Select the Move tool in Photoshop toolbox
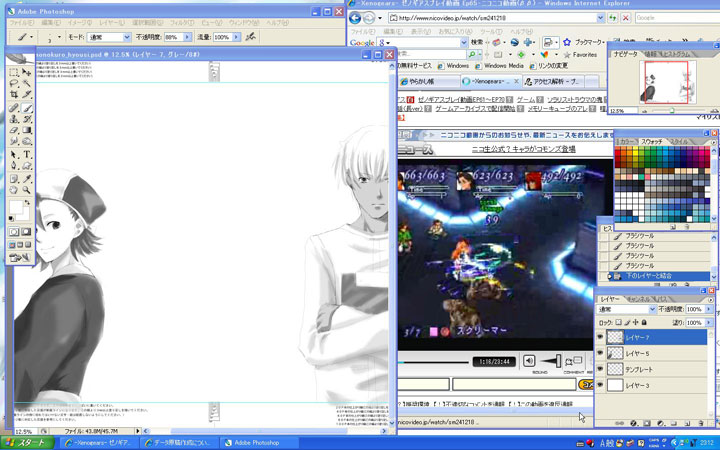The width and height of the screenshot is (720, 450). tap(27, 73)
